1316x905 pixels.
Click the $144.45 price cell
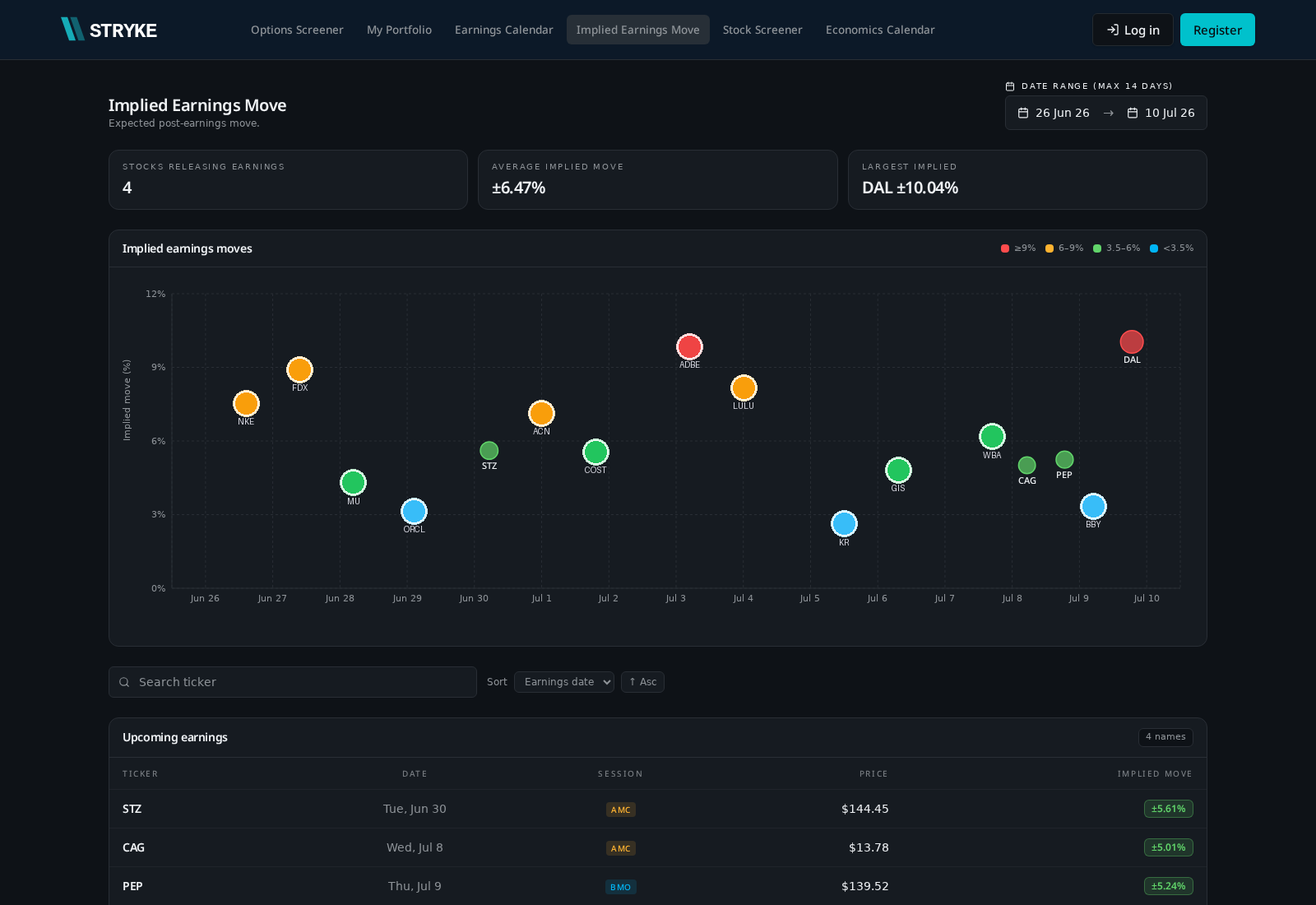(865, 809)
